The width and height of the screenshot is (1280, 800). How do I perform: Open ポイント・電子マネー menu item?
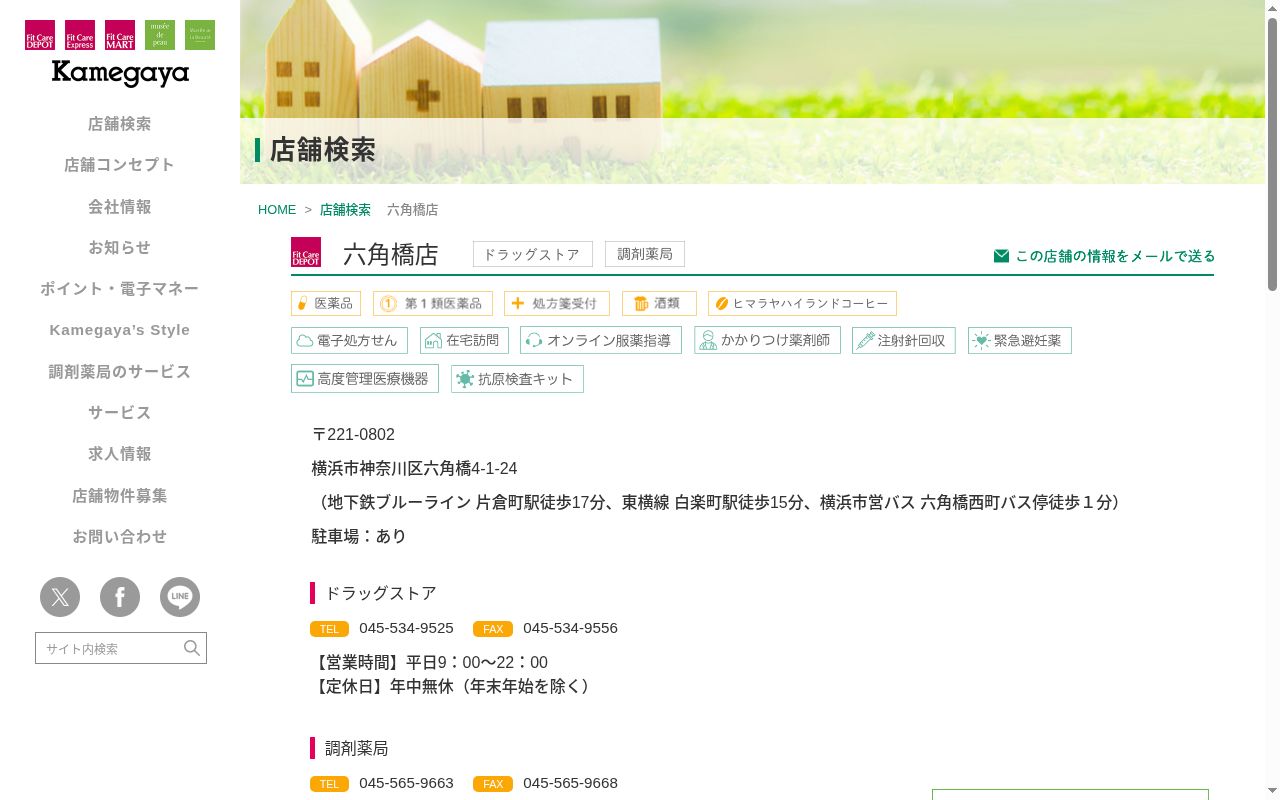pyautogui.click(x=120, y=289)
